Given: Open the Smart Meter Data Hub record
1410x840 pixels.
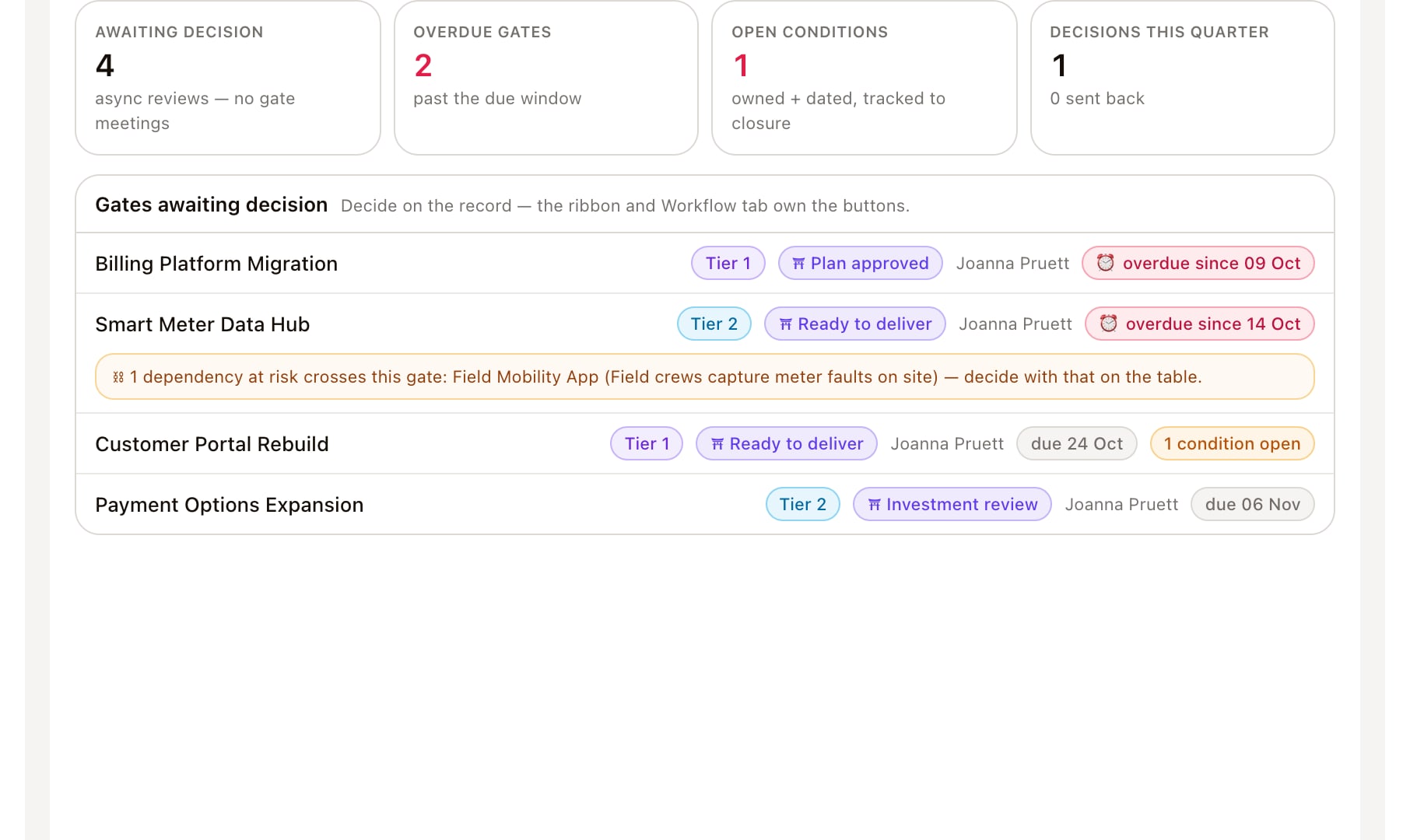Looking at the screenshot, I should [x=202, y=324].
